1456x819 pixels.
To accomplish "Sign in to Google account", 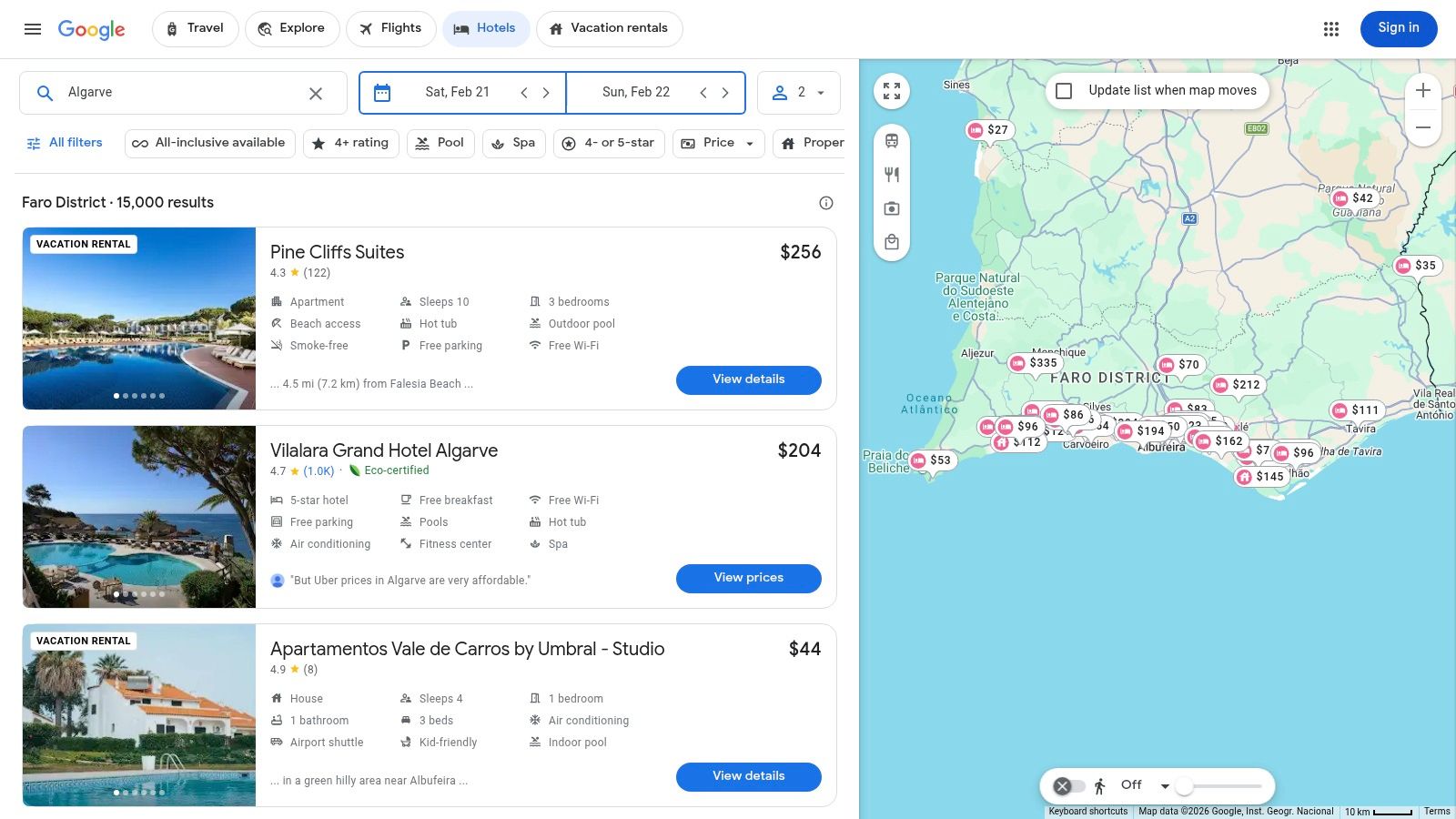I will click(x=1399, y=29).
